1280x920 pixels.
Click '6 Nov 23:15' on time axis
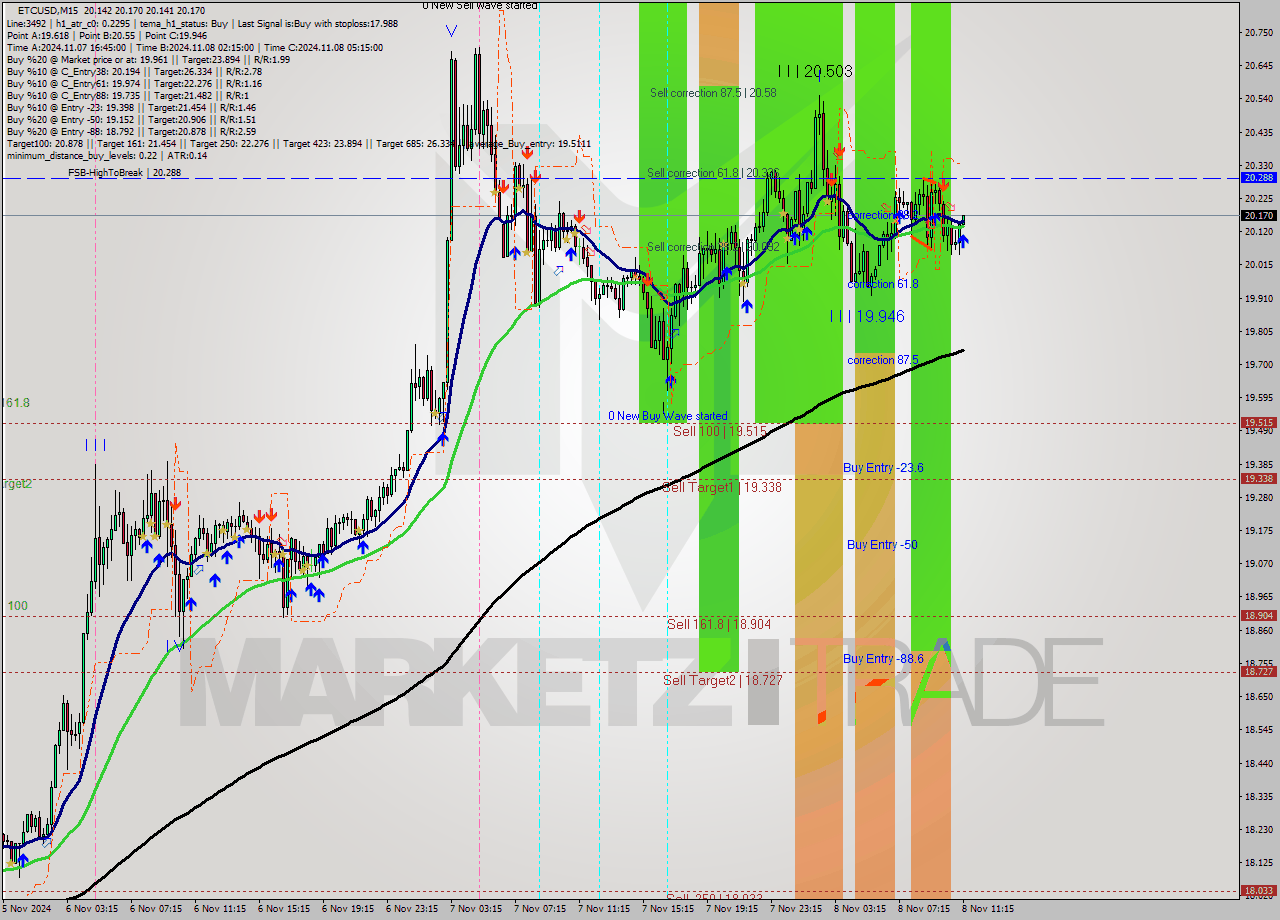(x=412, y=909)
